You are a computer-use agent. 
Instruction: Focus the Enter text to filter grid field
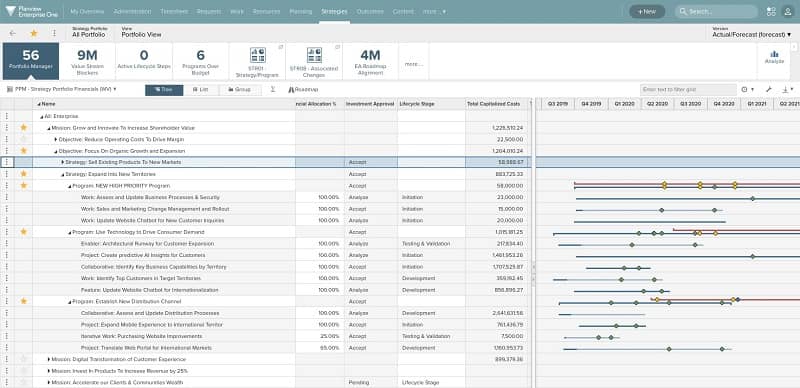[x=688, y=89]
